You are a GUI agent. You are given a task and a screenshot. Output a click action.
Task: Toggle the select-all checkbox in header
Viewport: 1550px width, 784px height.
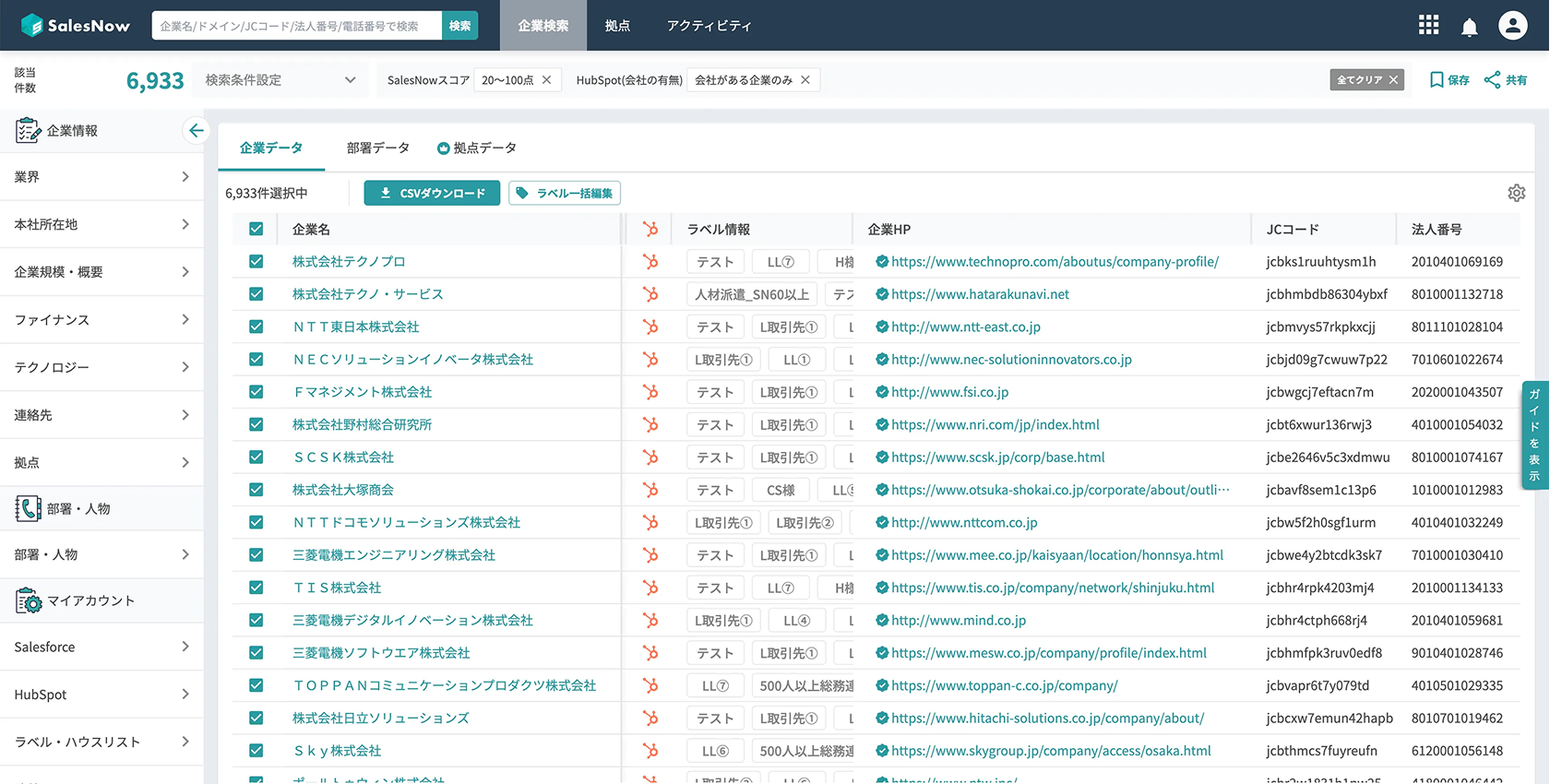click(x=256, y=229)
